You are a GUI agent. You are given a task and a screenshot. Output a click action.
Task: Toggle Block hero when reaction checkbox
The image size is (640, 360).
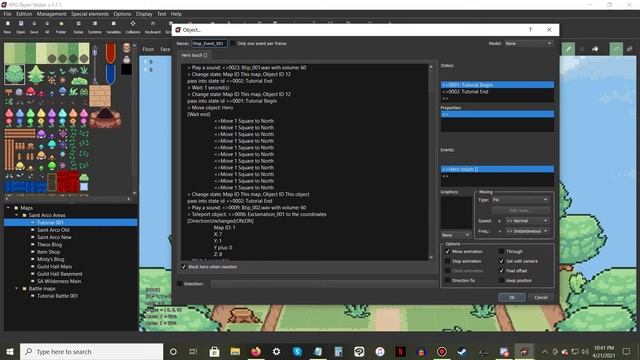(184, 267)
